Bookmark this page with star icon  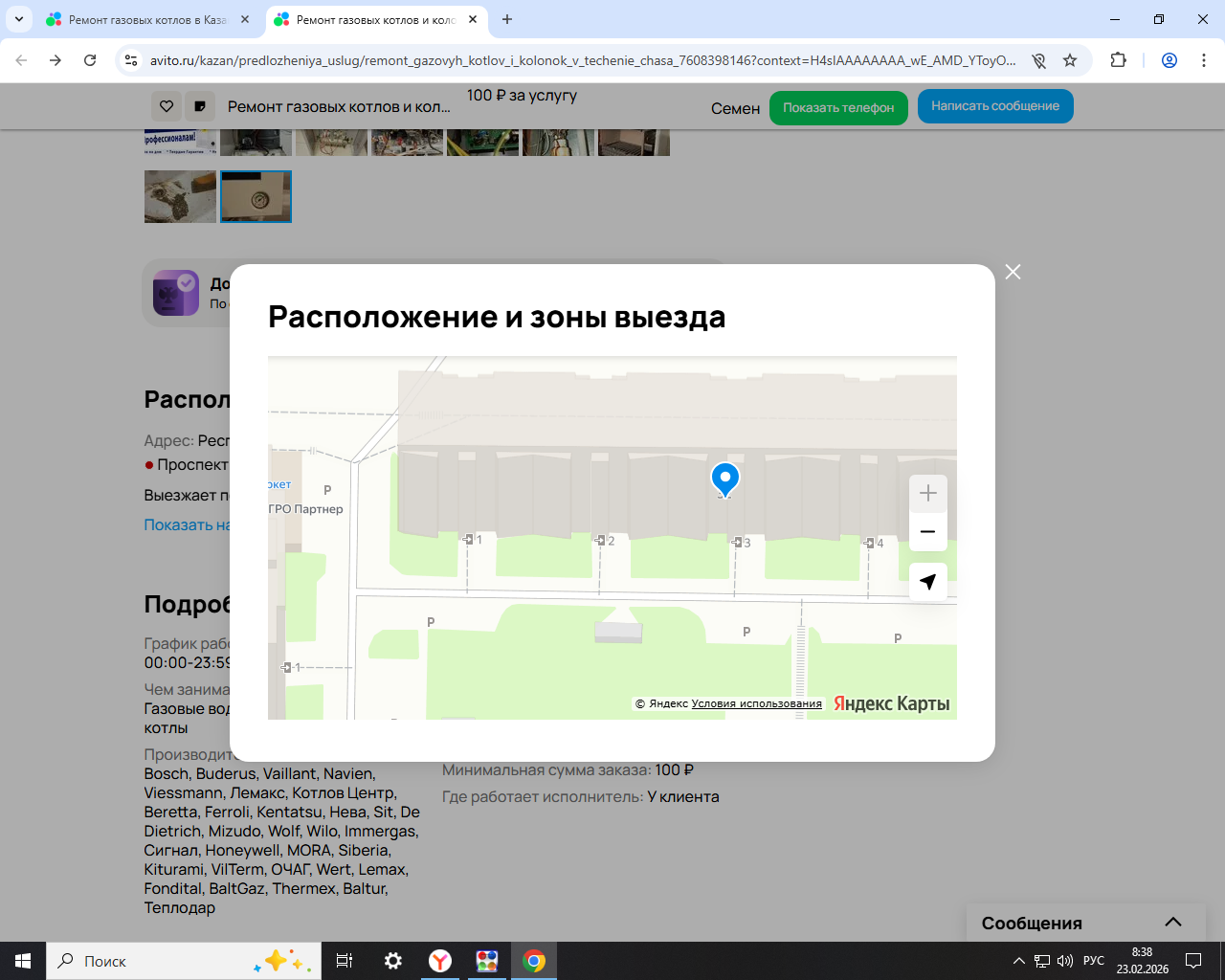[1070, 60]
